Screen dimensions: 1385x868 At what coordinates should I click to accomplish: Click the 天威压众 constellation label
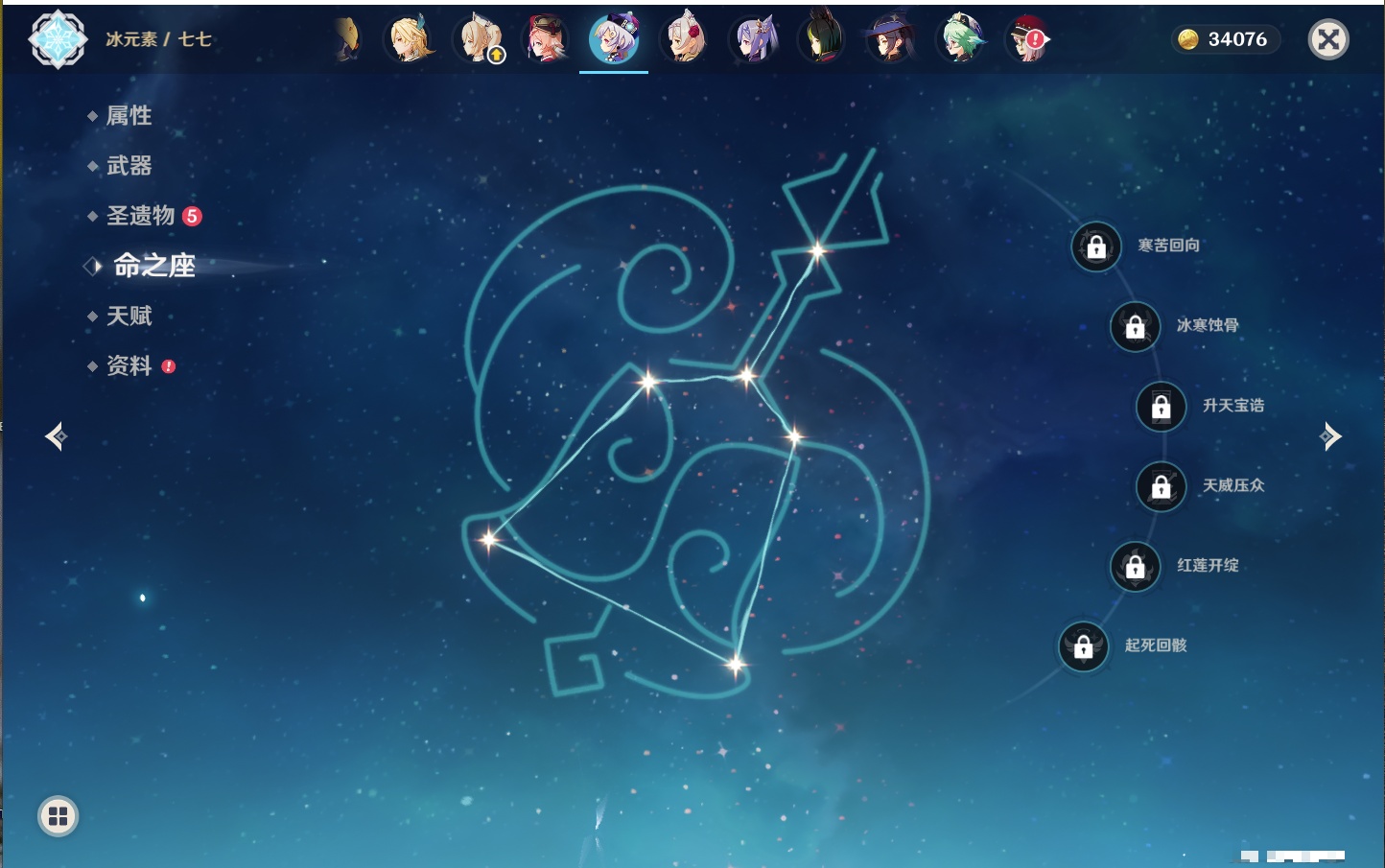tap(1233, 485)
